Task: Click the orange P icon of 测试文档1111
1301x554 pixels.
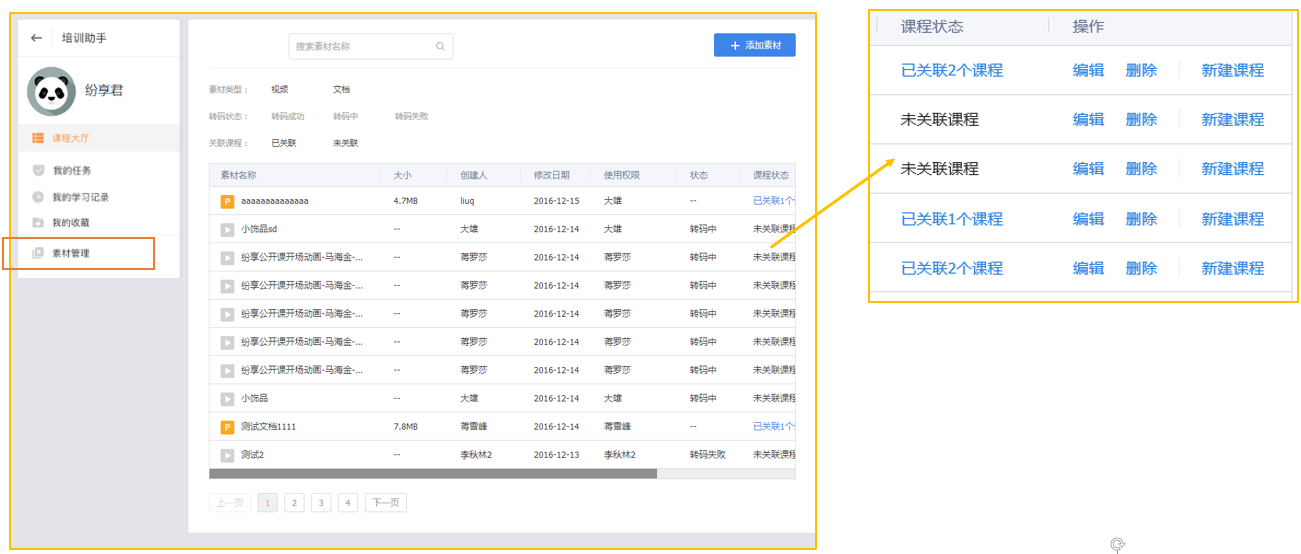Action: click(227, 427)
